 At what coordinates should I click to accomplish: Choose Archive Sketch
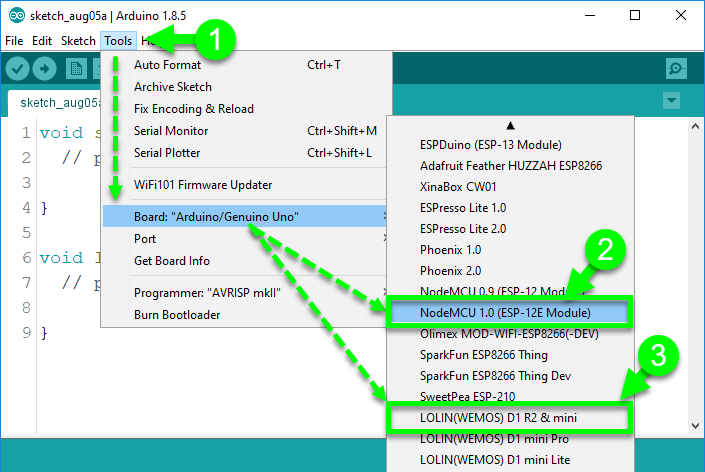tap(245, 87)
